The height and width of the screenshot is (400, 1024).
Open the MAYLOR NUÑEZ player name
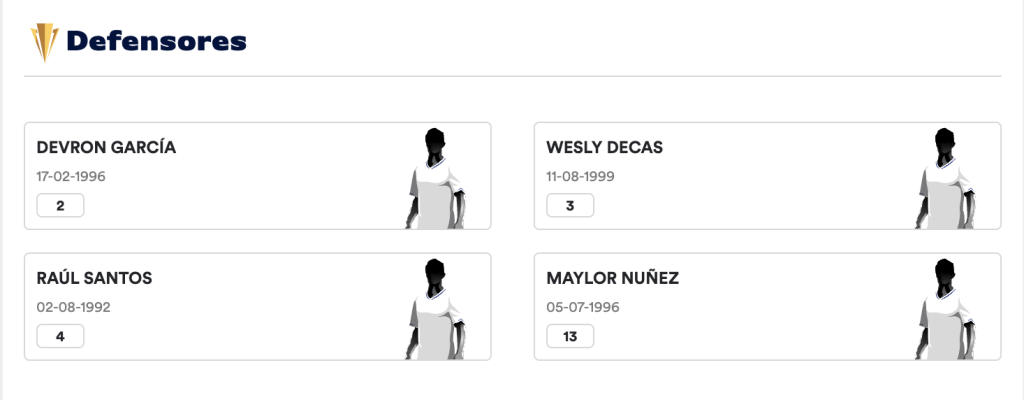(612, 278)
